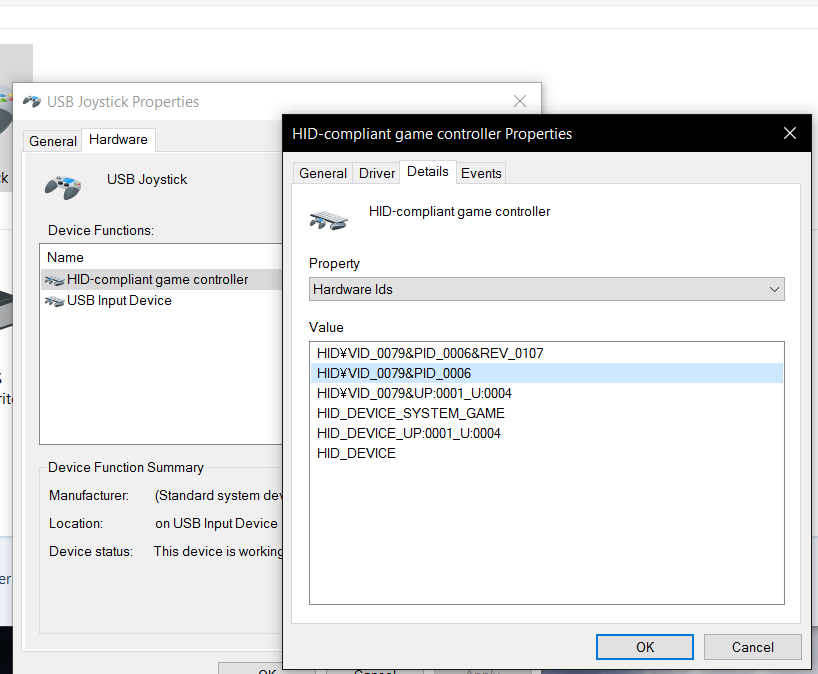Click the large USB Joystick gamepad icon

[63, 187]
